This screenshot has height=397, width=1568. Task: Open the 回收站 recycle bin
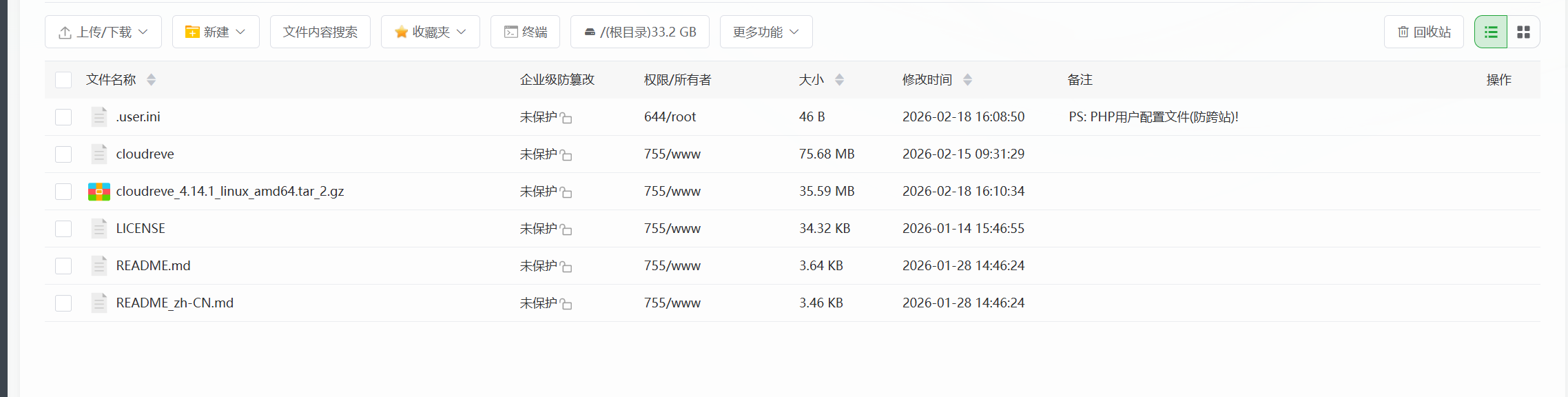point(1424,32)
